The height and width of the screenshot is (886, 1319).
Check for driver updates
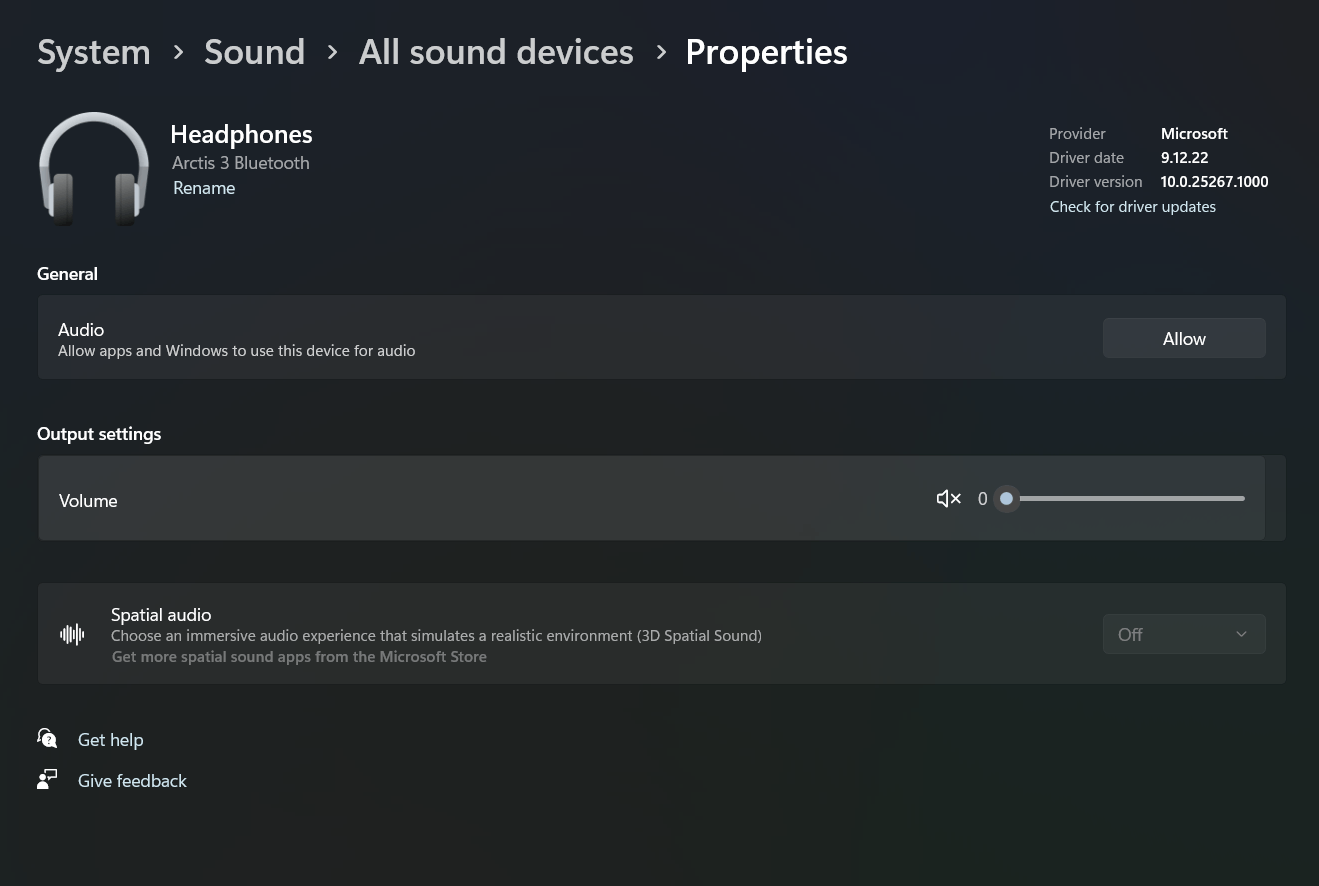tap(1132, 207)
